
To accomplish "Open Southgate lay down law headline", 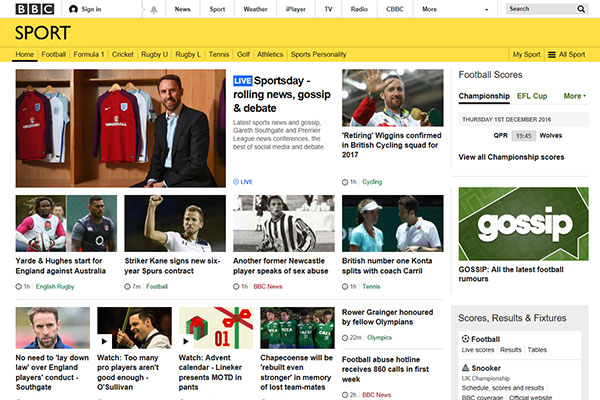I will tap(52, 372).
